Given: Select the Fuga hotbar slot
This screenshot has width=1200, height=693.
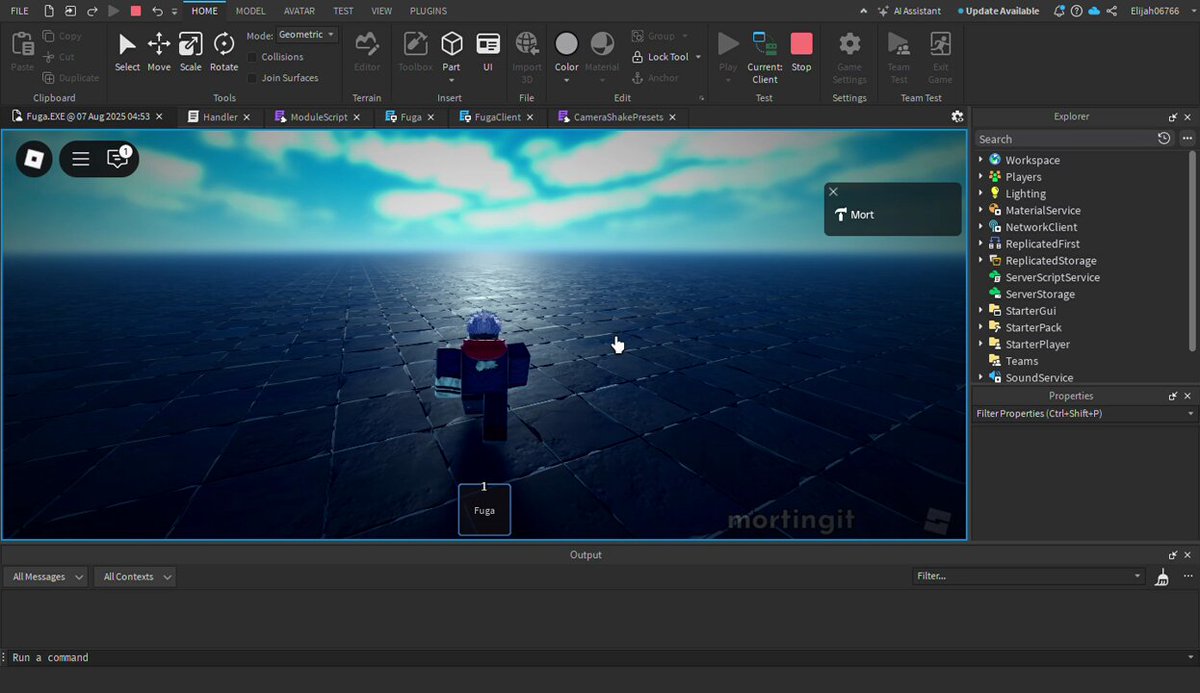Looking at the screenshot, I should [484, 509].
